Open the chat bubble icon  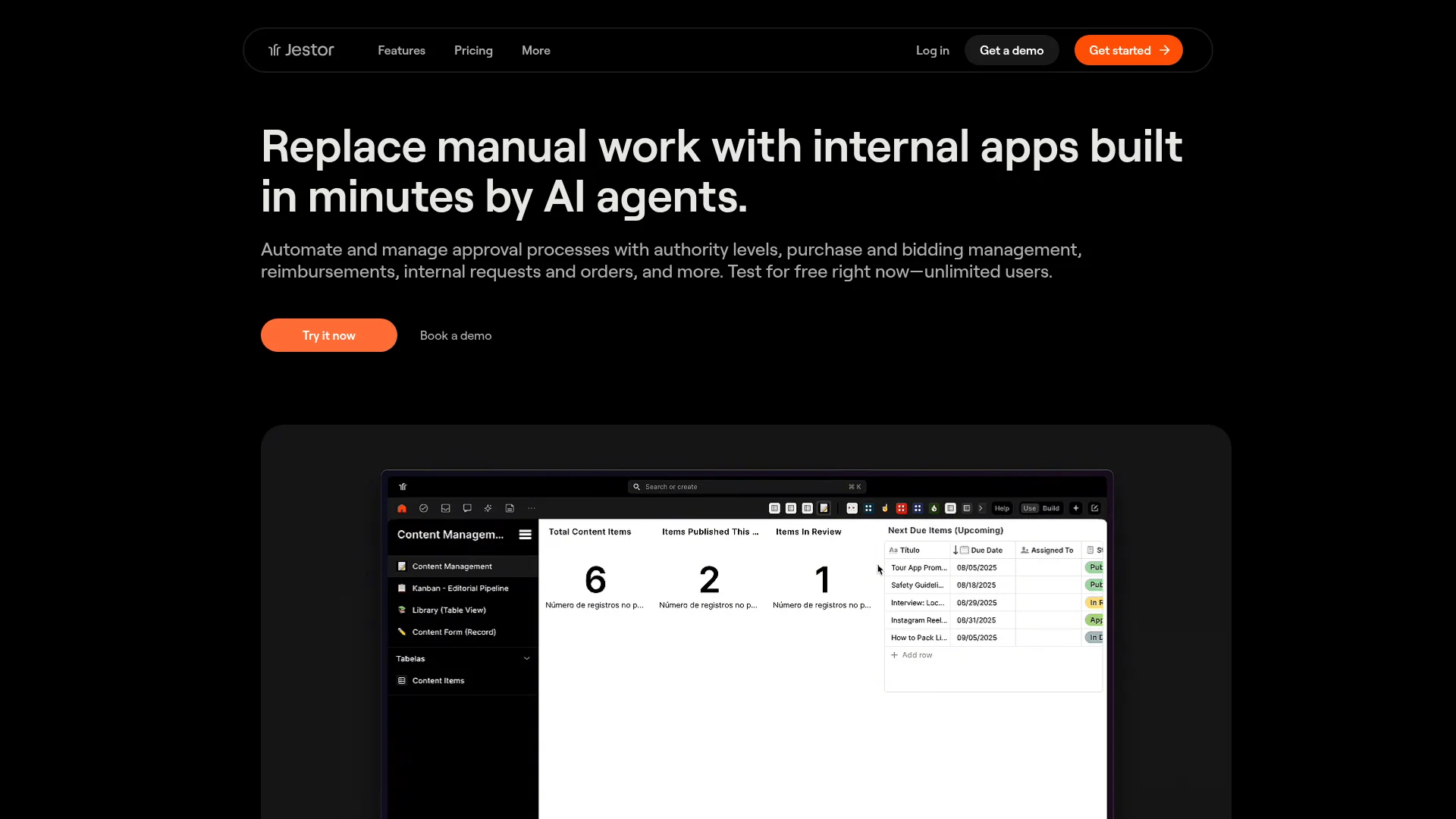coord(467,508)
